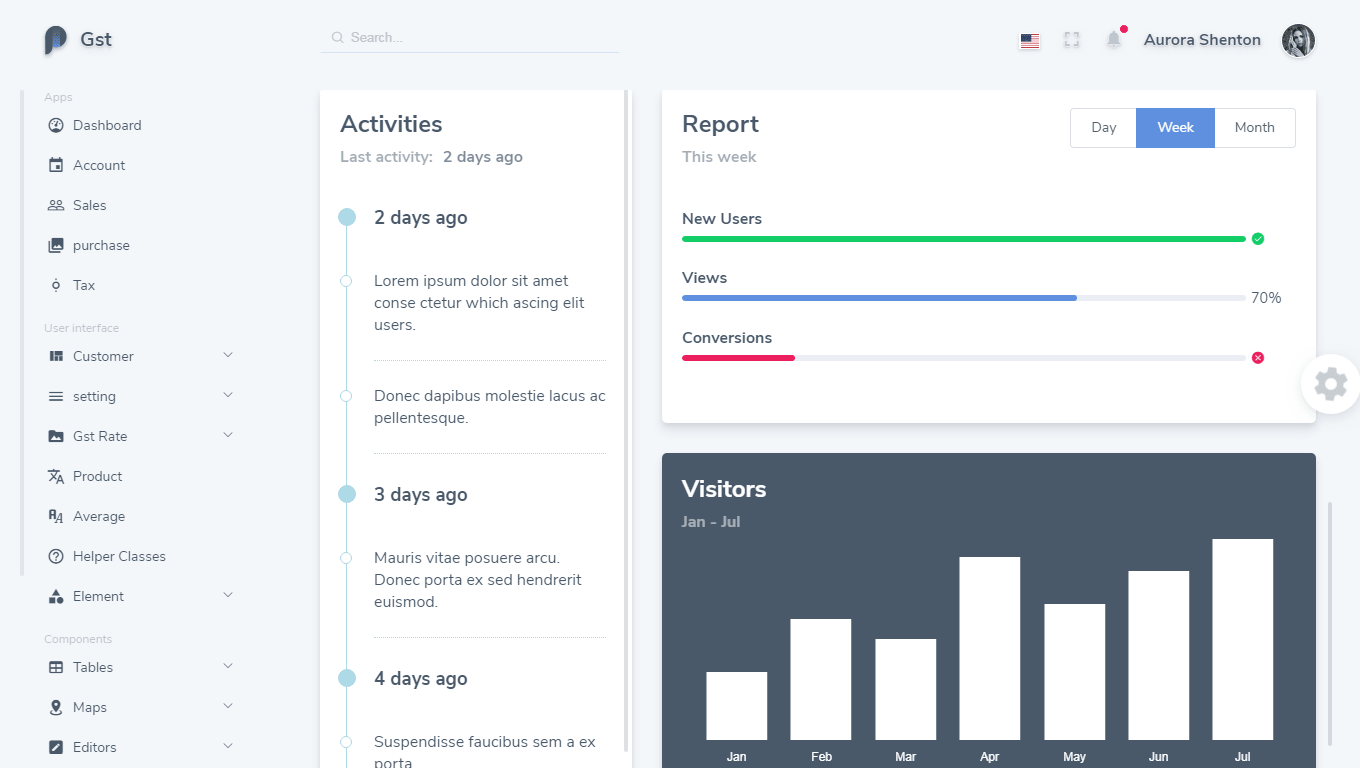Click the Customer sidebar icon
Screen dimensions: 1360x768
[x=56, y=356]
